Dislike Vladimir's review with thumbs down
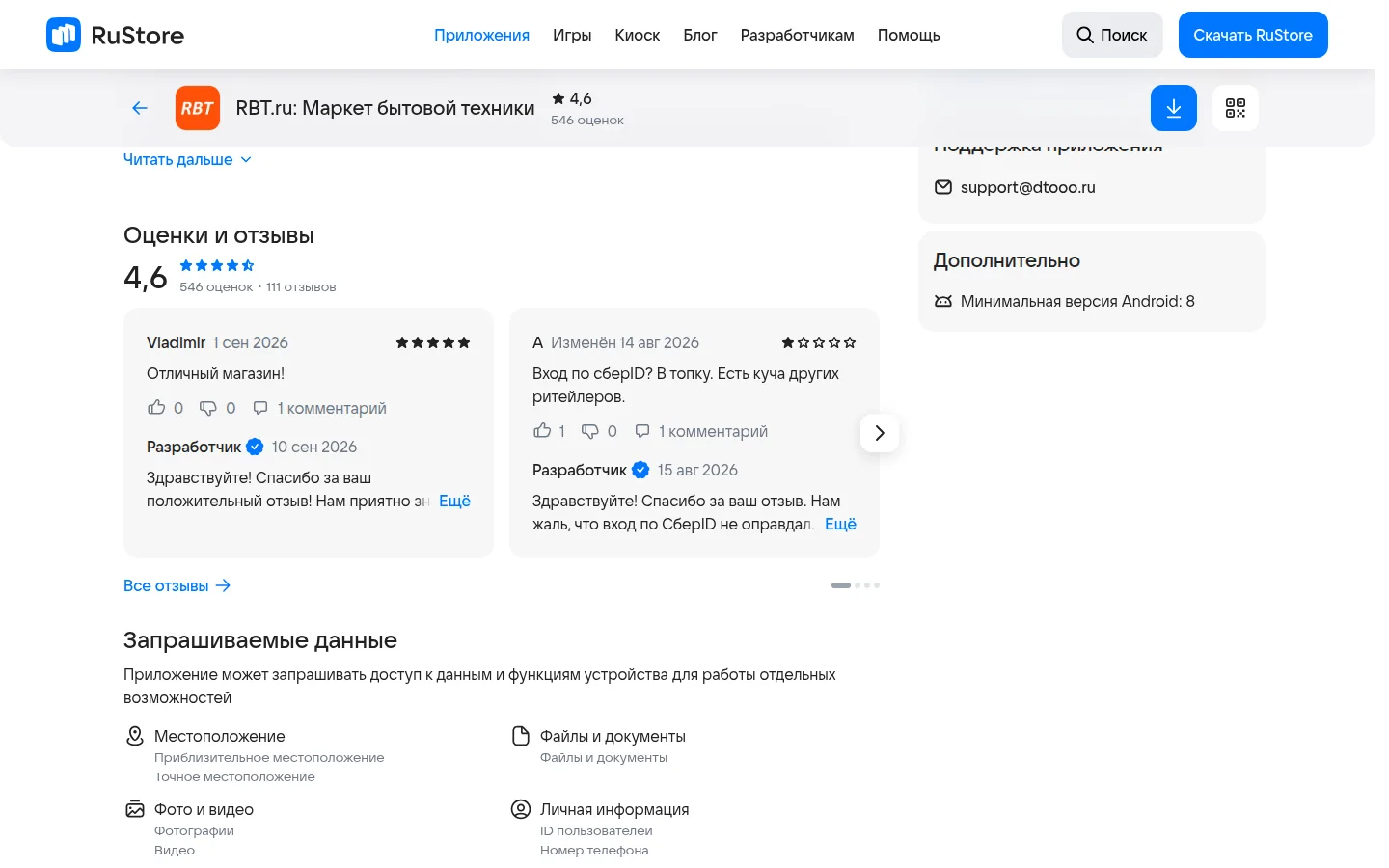1389x868 pixels. (x=208, y=408)
